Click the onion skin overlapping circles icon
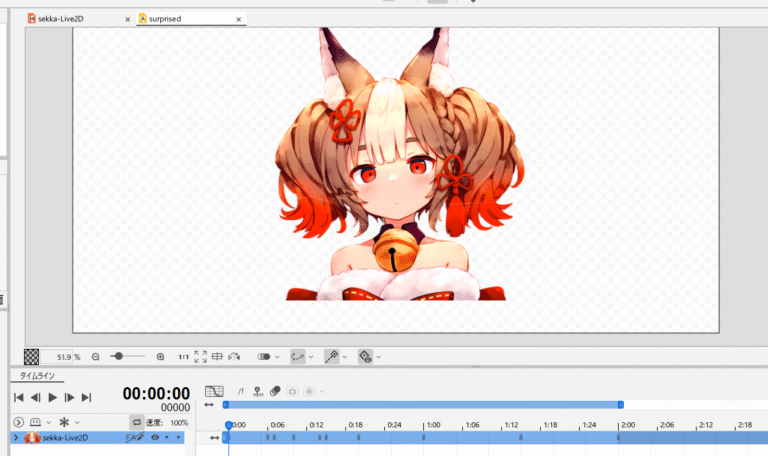Image resolution: width=768 pixels, height=456 pixels. [275, 391]
